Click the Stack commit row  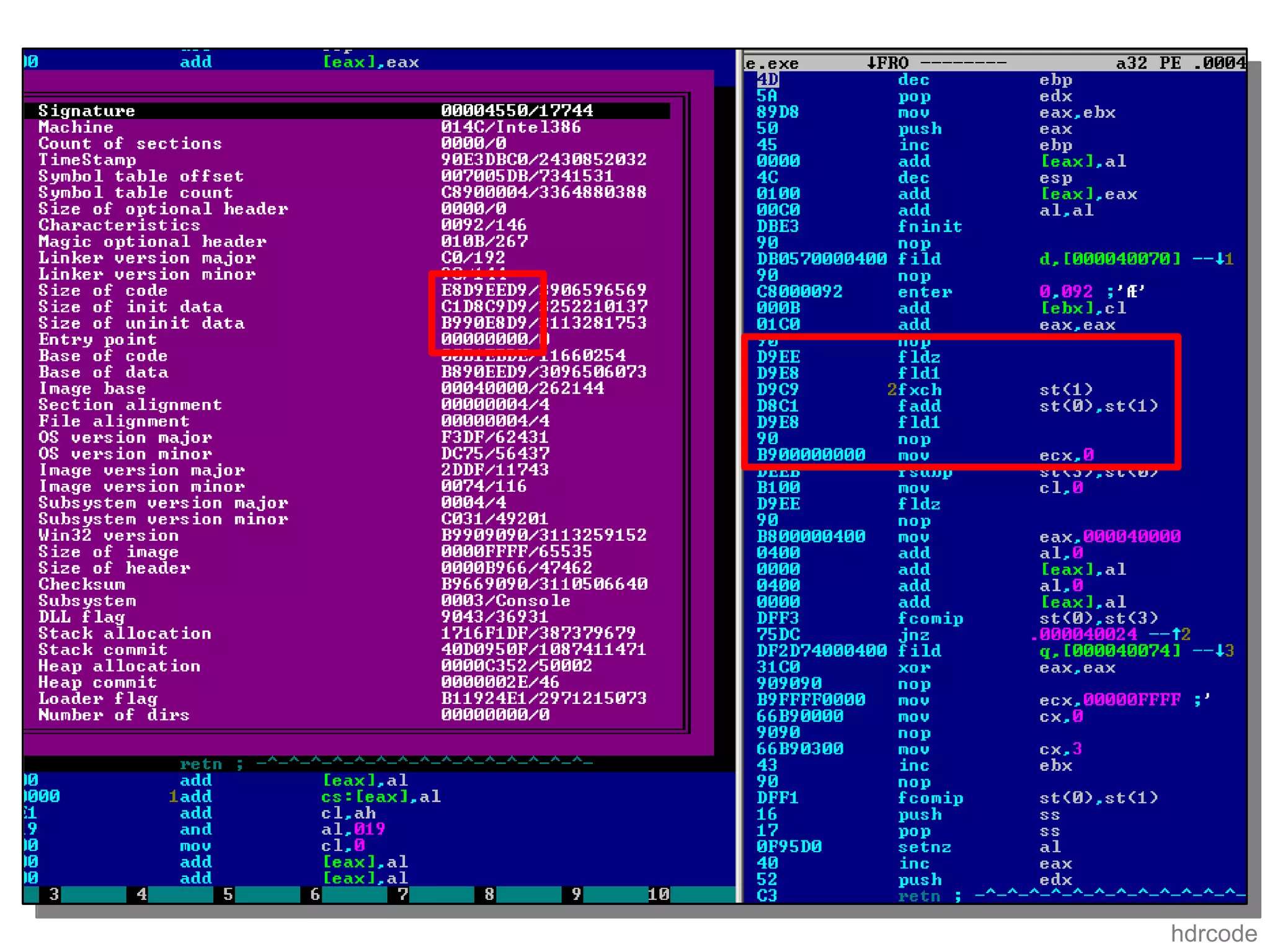click(x=347, y=649)
